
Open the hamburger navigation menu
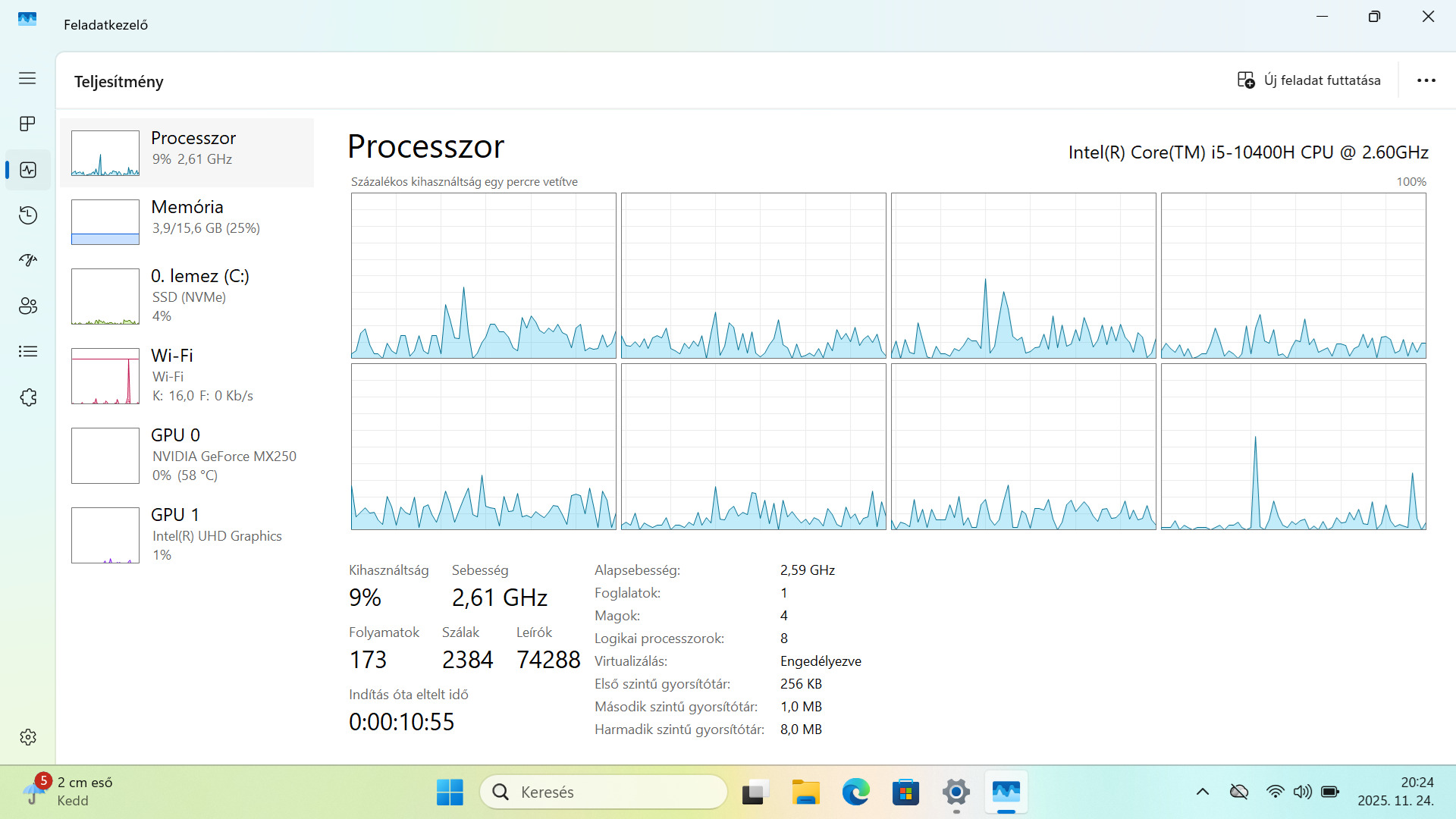click(x=27, y=78)
